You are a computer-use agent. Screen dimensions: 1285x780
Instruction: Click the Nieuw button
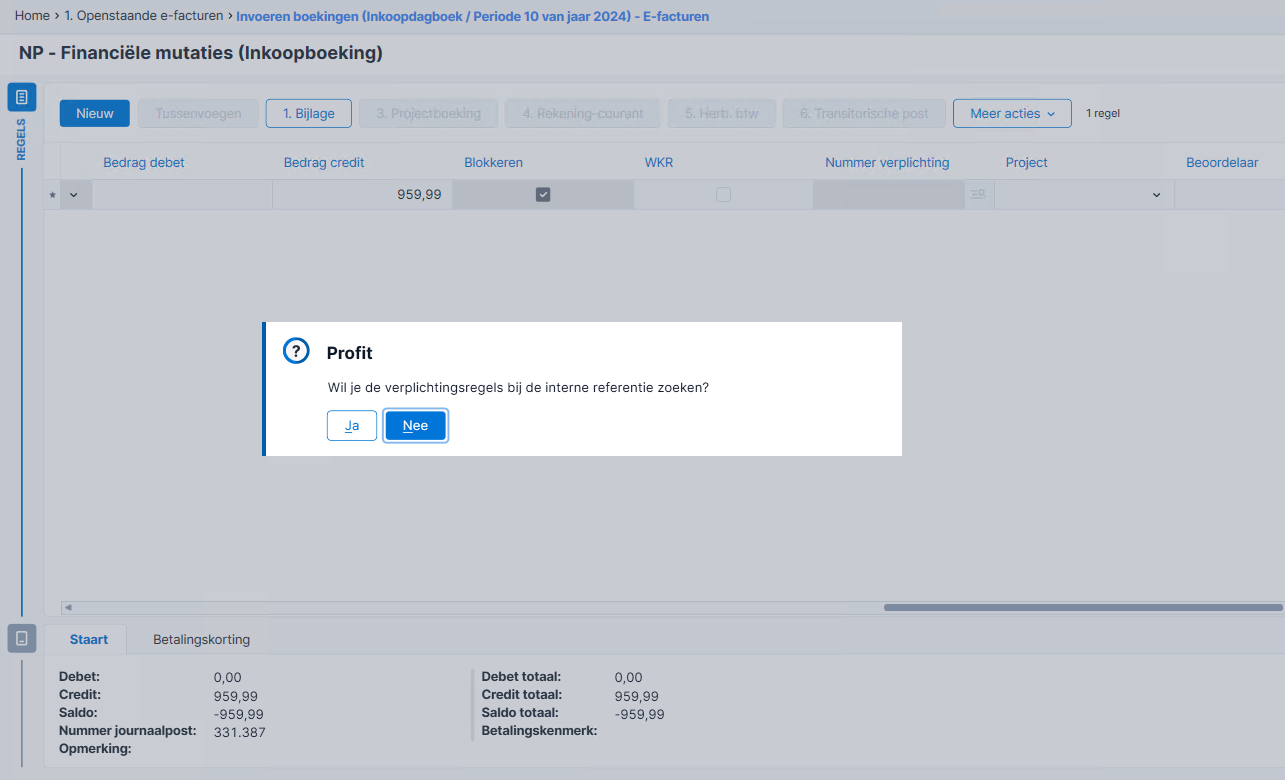[x=95, y=113]
